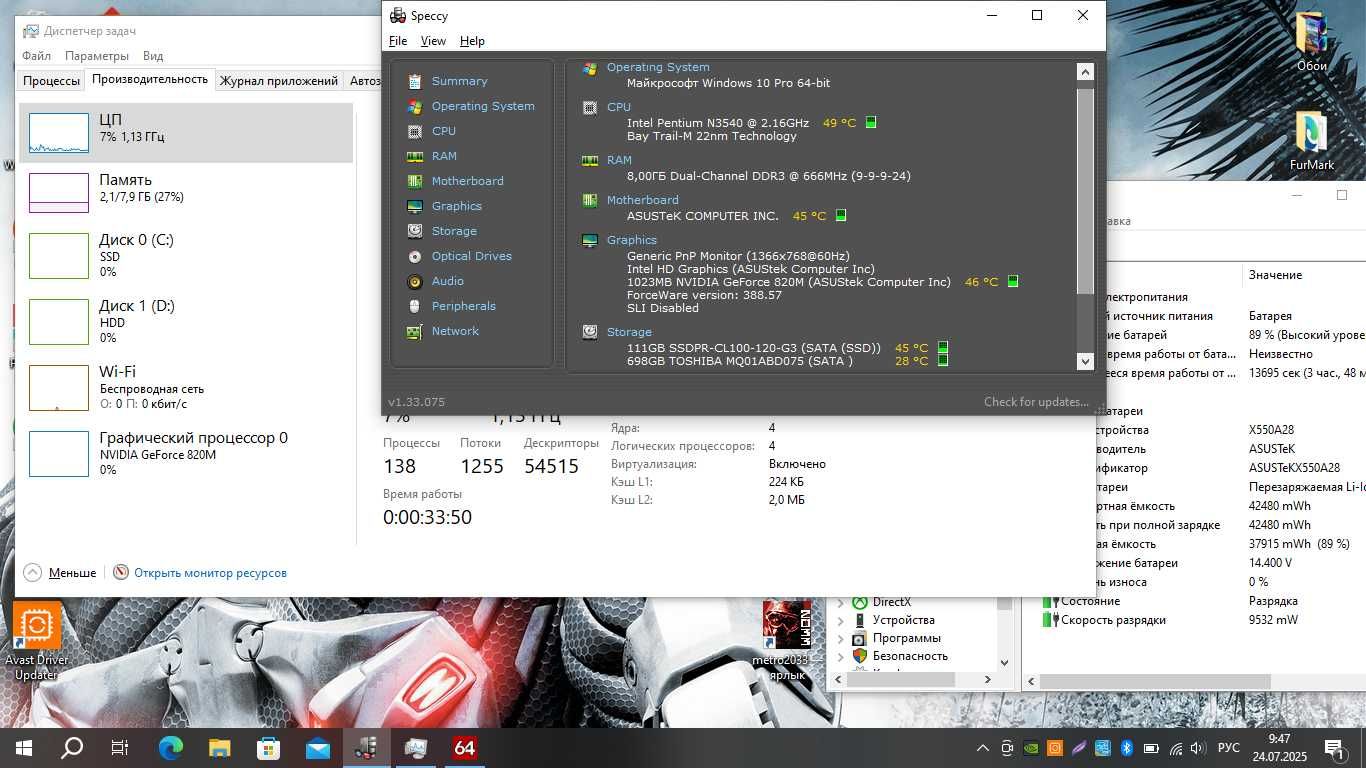
Task: Click the green indicator beside the SSD's 45 °C
Action: (943, 348)
